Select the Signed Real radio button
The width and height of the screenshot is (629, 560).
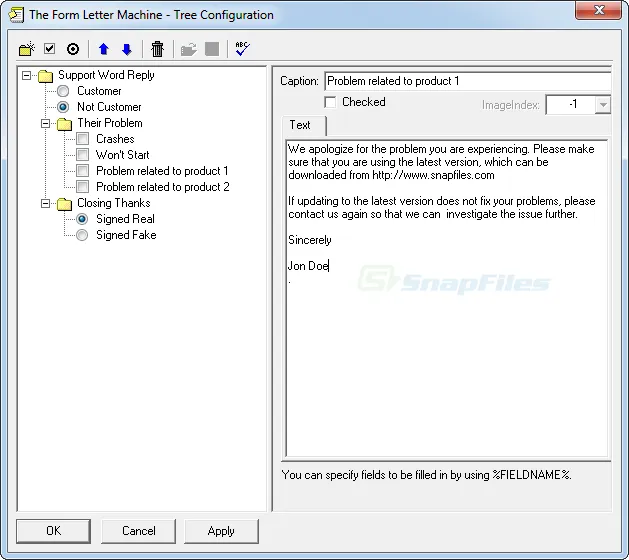[82, 219]
